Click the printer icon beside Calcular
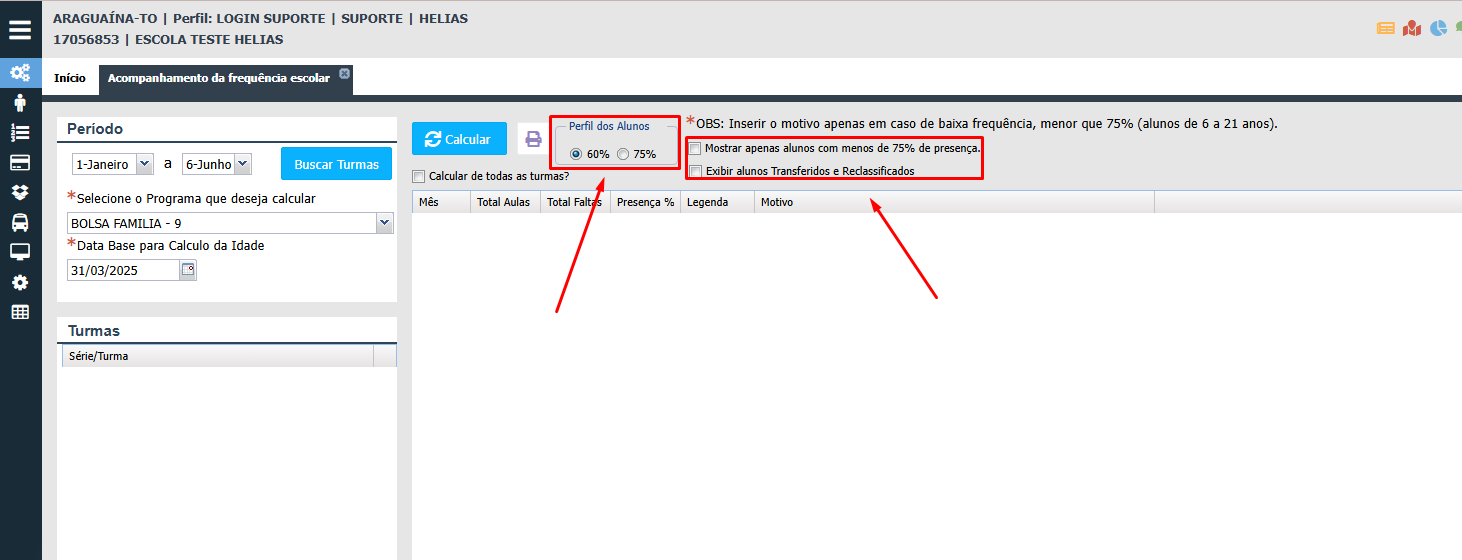This screenshot has height=560, width=1462. pyautogui.click(x=533, y=139)
